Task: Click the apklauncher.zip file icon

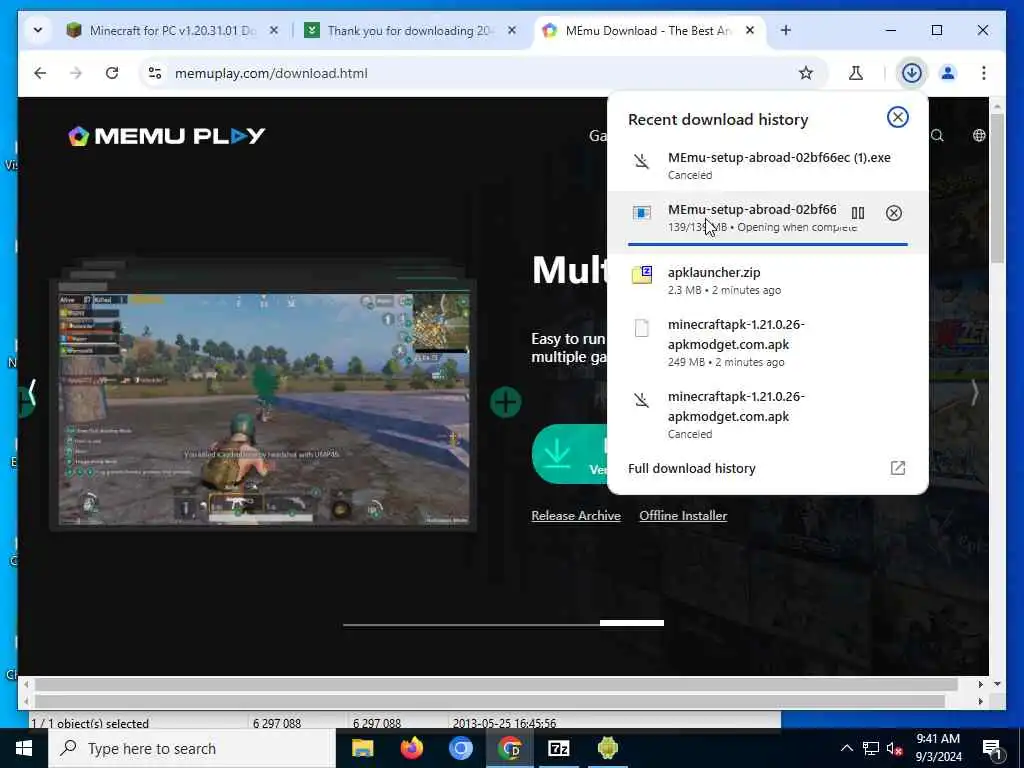Action: 642,274
